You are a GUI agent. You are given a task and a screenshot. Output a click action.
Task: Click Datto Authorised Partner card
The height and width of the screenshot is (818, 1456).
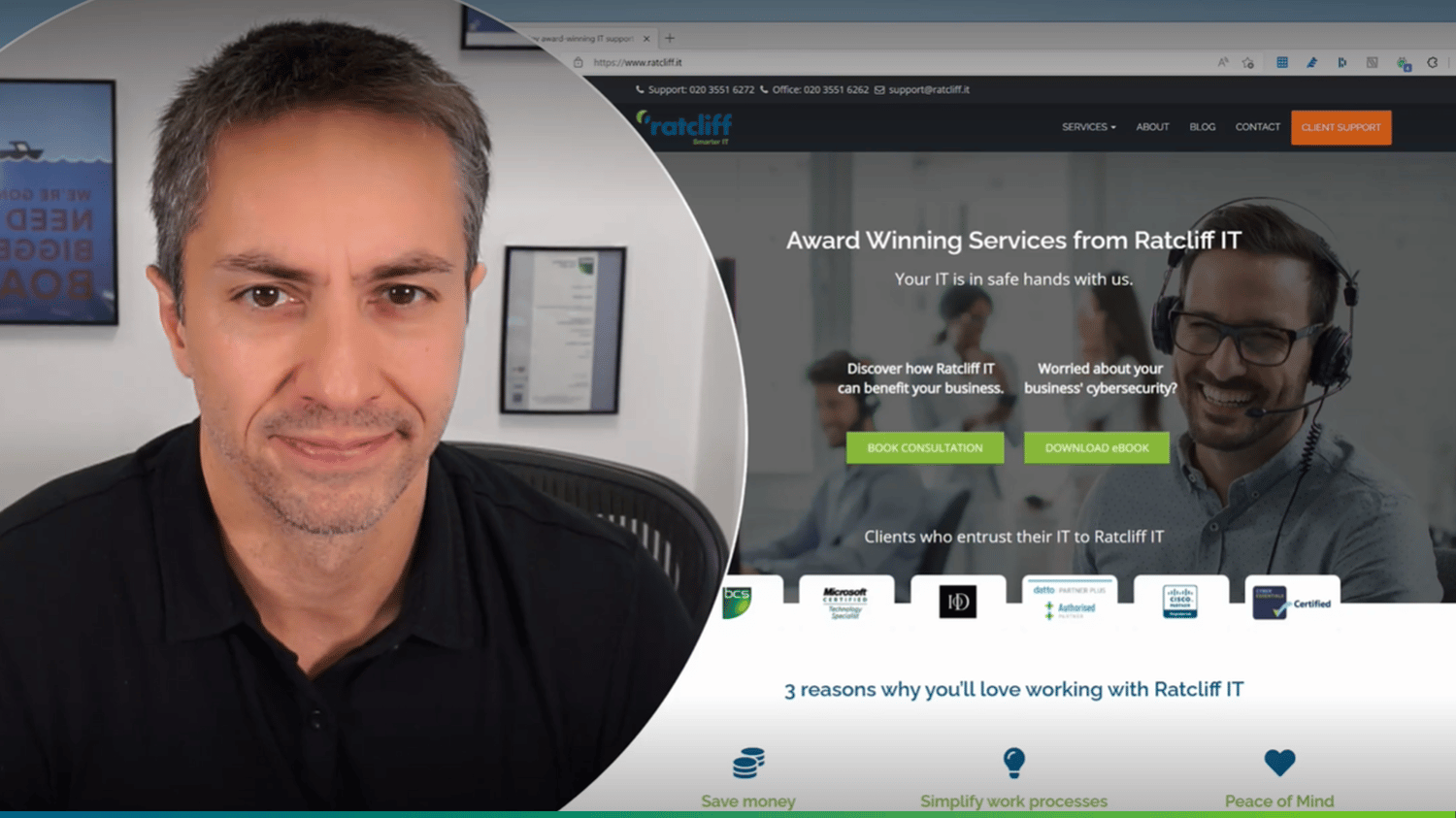[1070, 601]
